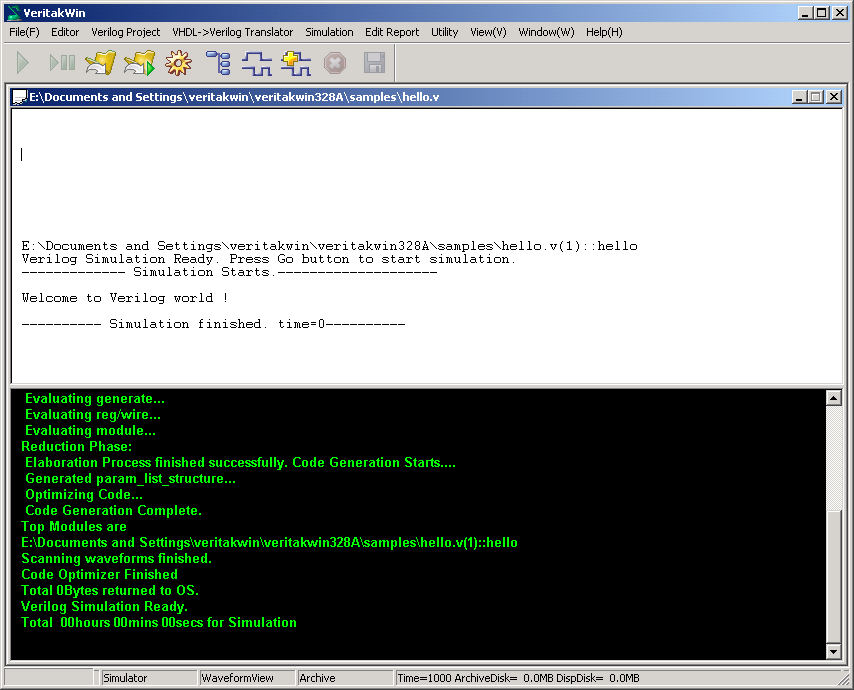Viewport: 854px width, 690px height.
Task: Click the 'Evaluating generate...' log line
Action: 95,399
